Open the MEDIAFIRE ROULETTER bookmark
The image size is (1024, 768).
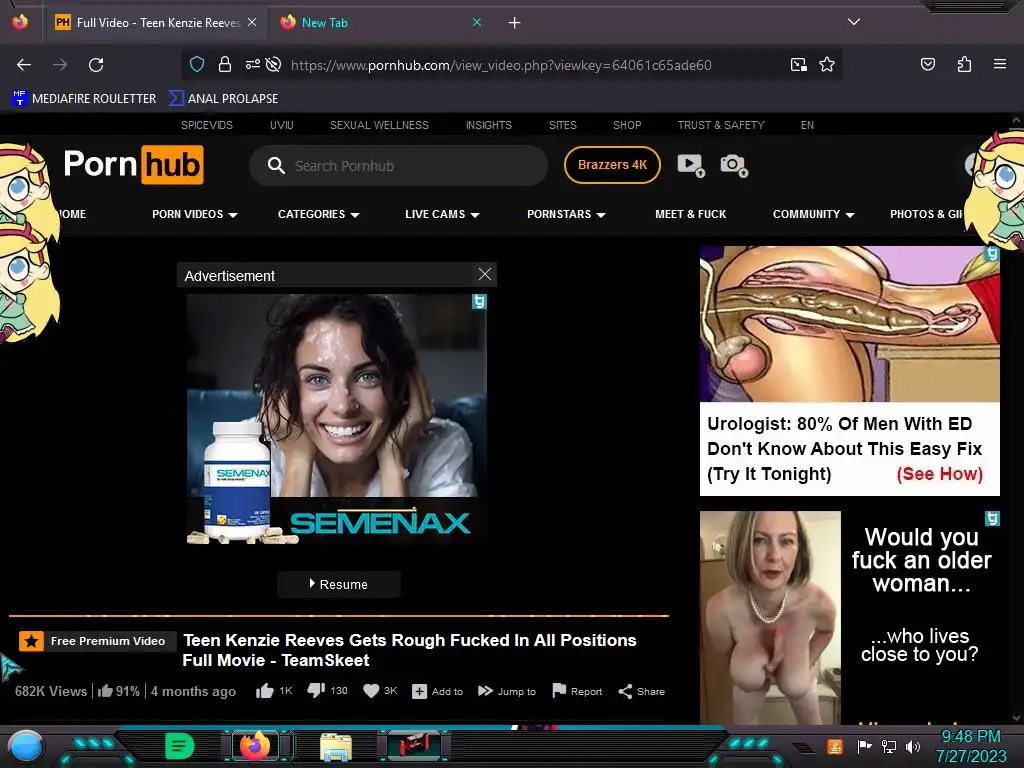pyautogui.click(x=84, y=99)
